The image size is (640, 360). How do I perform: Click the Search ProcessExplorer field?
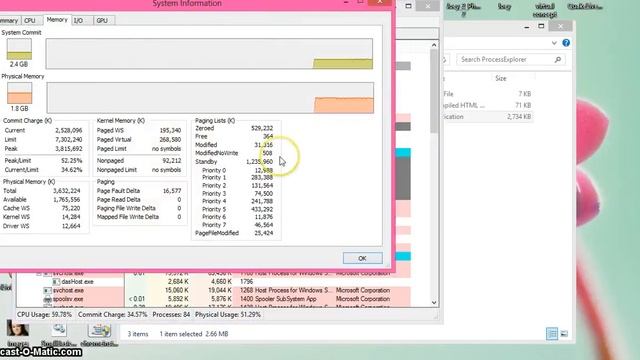[x=511, y=60]
